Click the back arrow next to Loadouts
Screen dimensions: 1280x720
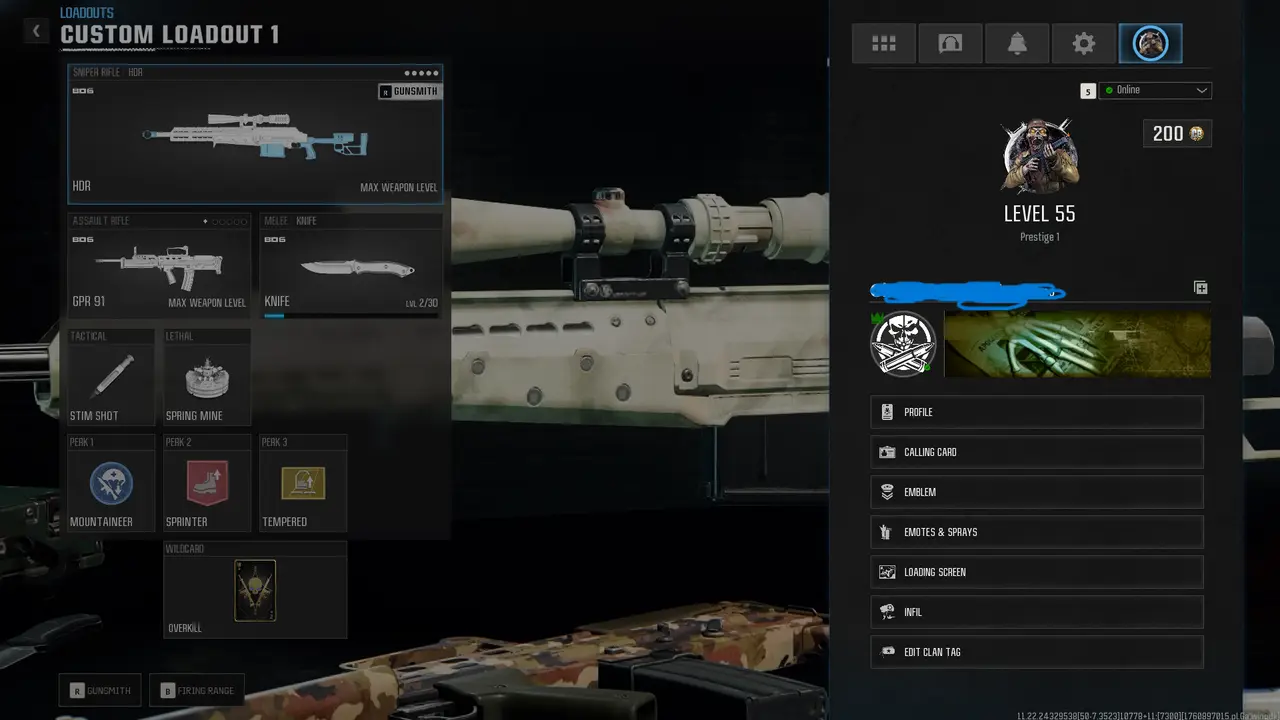(36, 31)
